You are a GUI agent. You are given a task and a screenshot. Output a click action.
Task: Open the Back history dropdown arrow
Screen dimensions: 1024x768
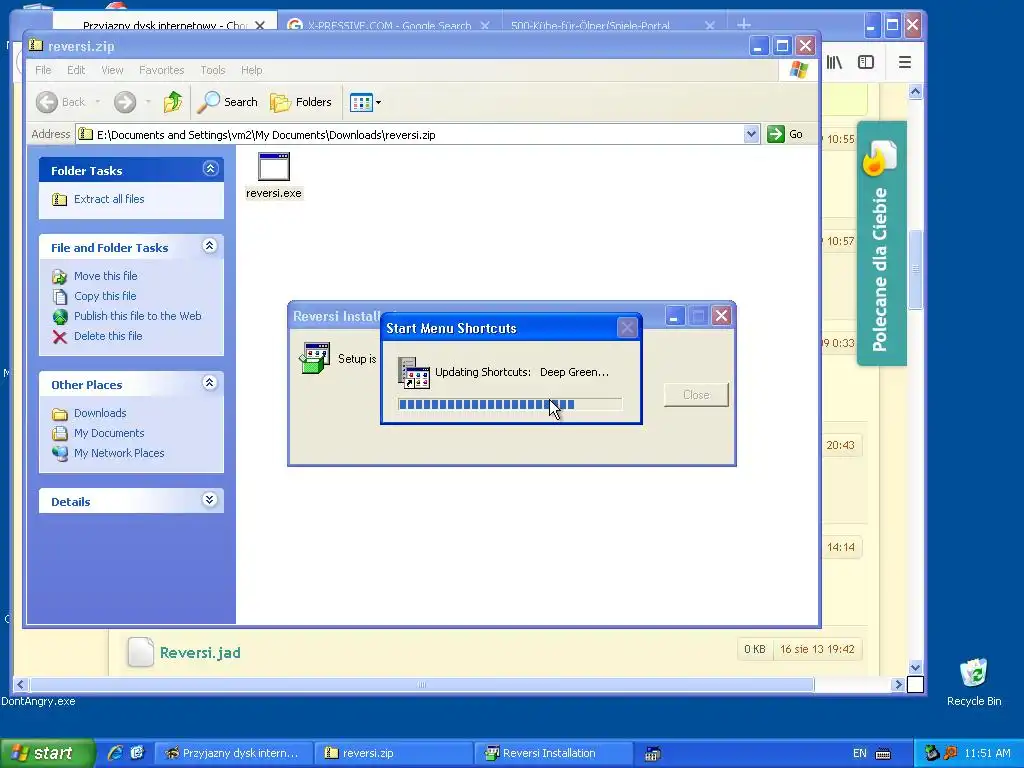pyautogui.click(x=98, y=102)
